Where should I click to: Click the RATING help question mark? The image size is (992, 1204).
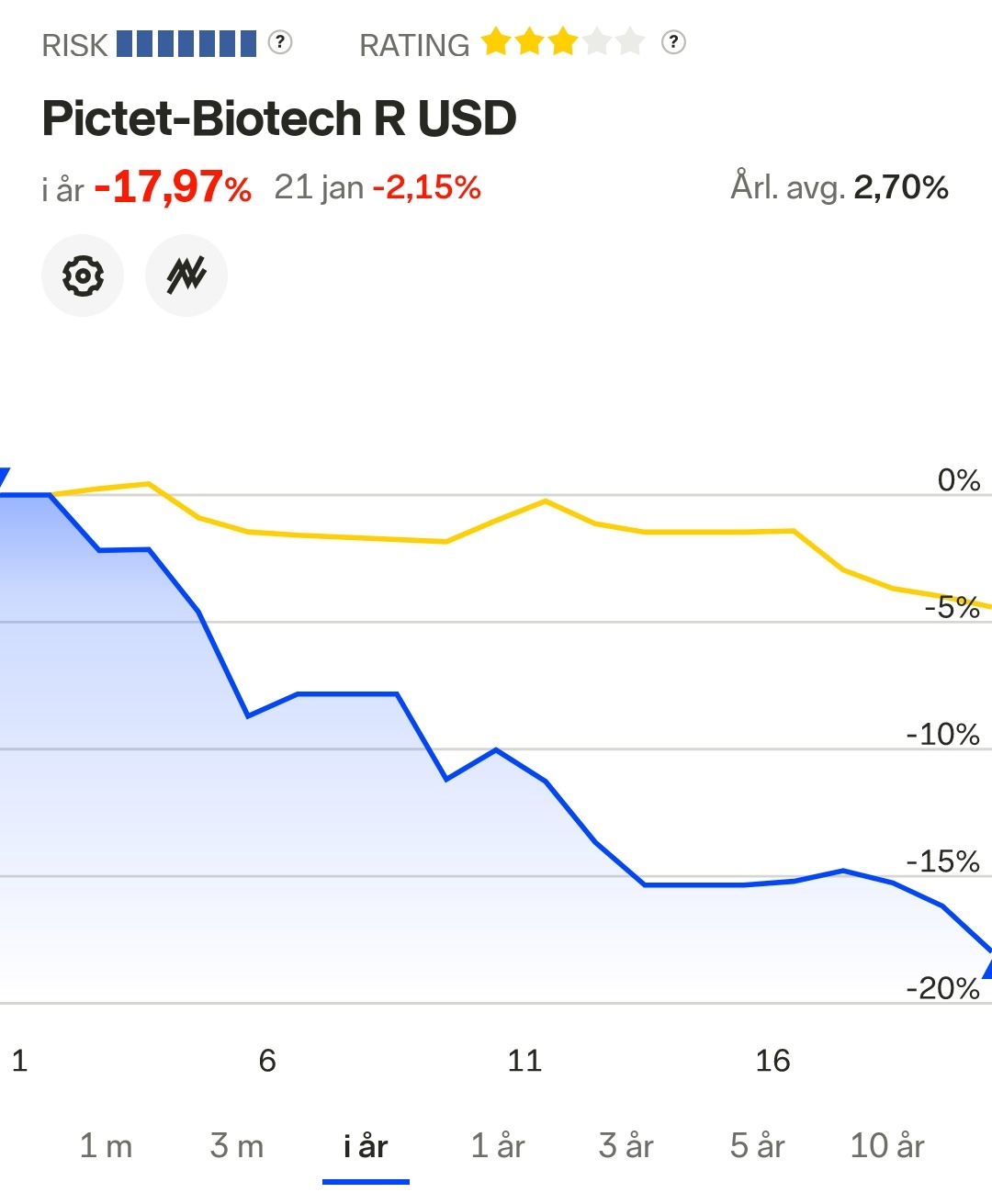673,42
